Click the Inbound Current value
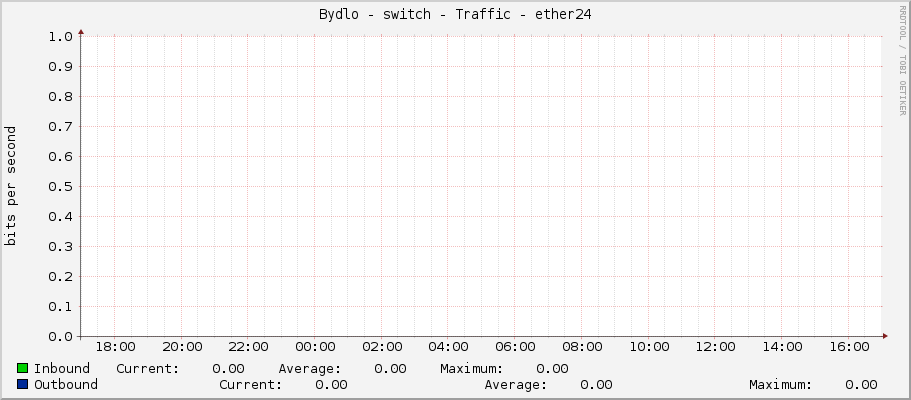Viewport: 911px width, 400px height. pyautogui.click(x=228, y=369)
